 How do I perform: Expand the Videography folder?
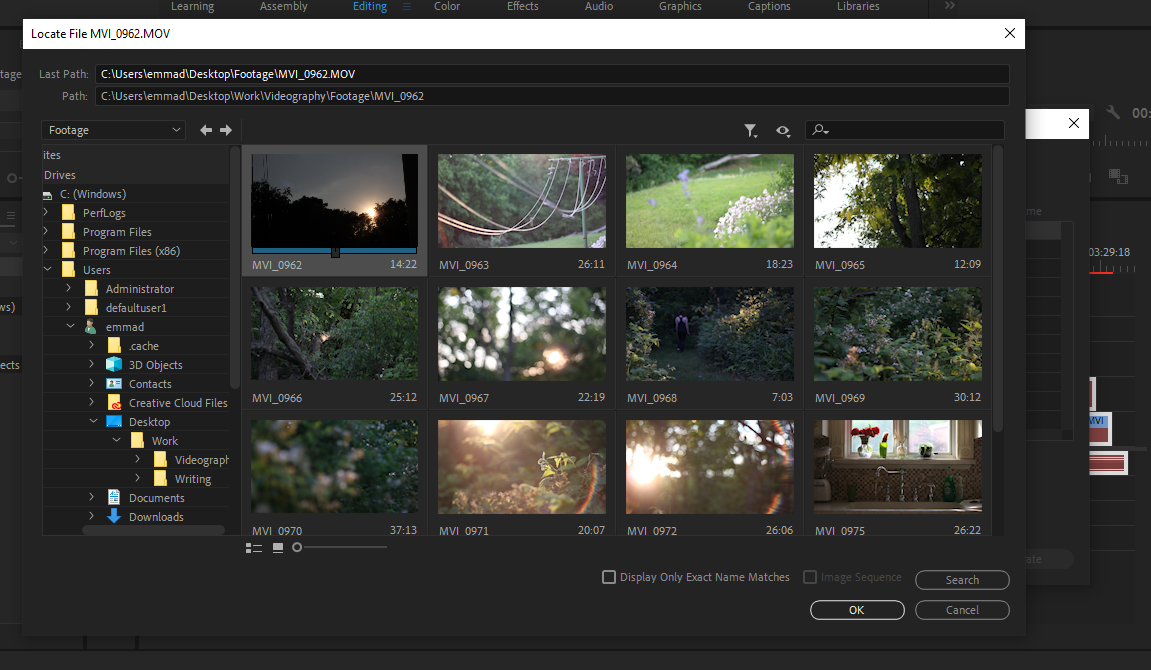(x=137, y=459)
